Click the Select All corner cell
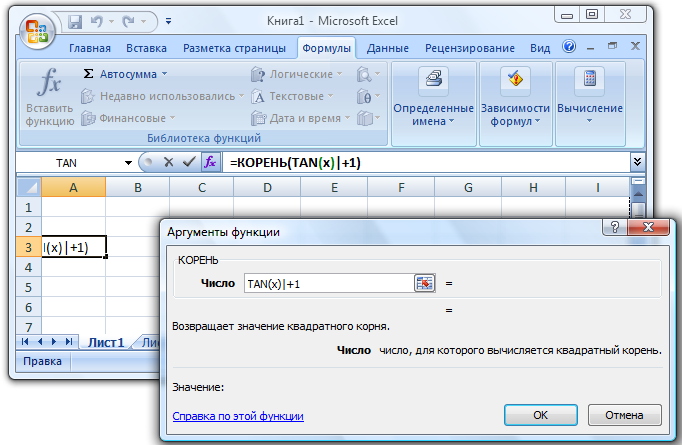This screenshot has height=445, width=682. (x=29, y=187)
